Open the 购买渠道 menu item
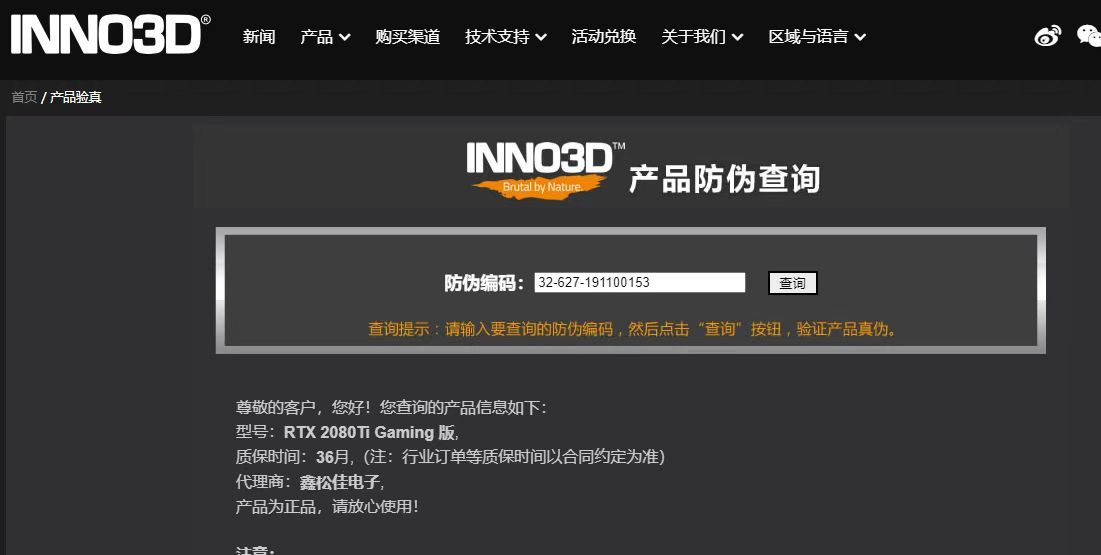Viewport: 1101px width, 555px height. click(x=407, y=37)
